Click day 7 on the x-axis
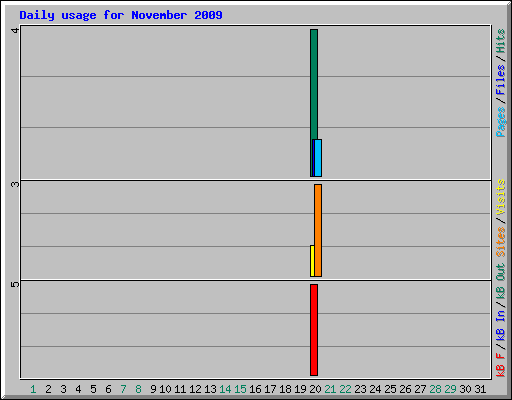The image size is (512, 400). 123,389
